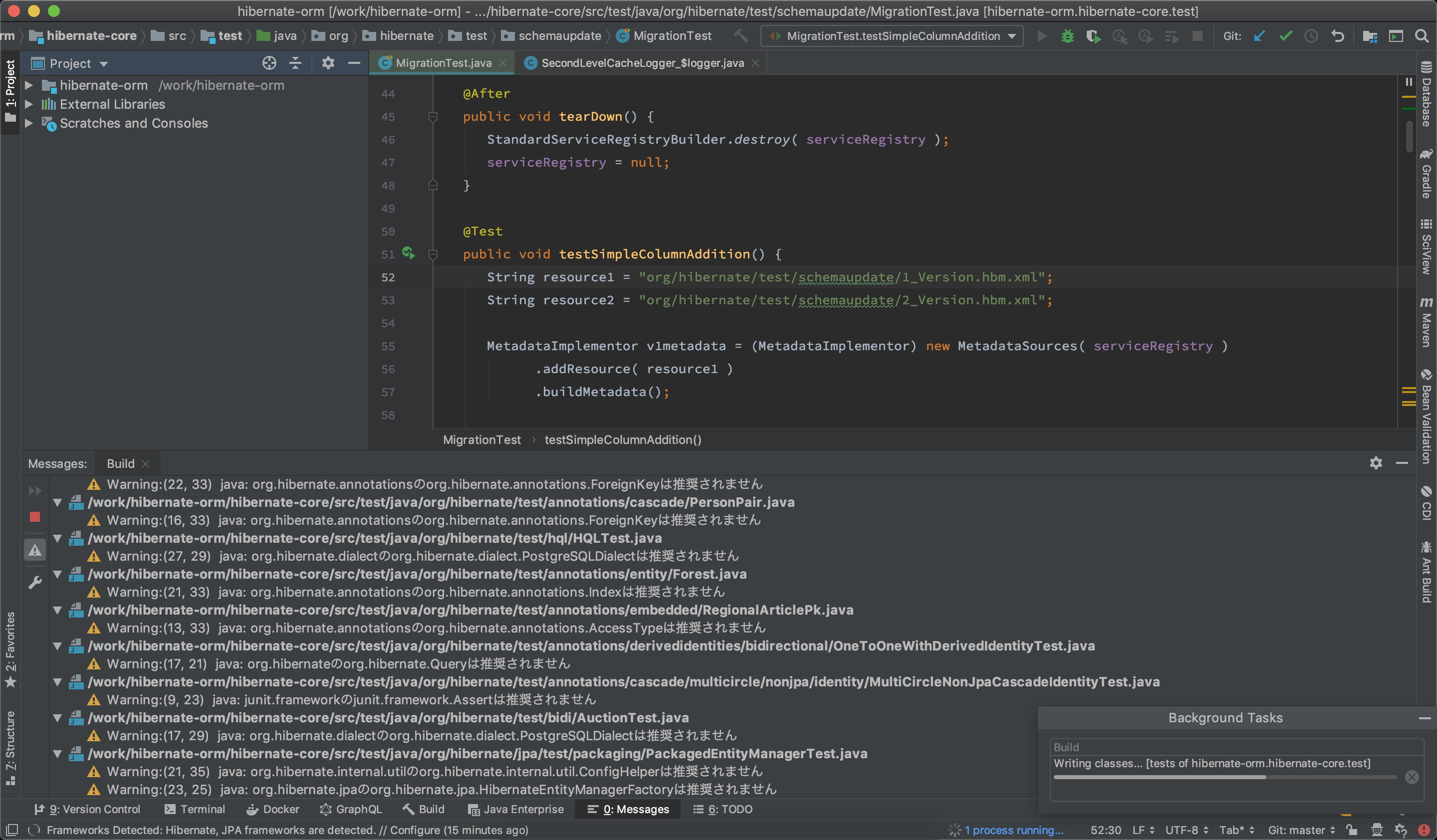The width and height of the screenshot is (1437, 840).
Task: Click the locate-in-project crosshair icon
Action: click(x=269, y=63)
